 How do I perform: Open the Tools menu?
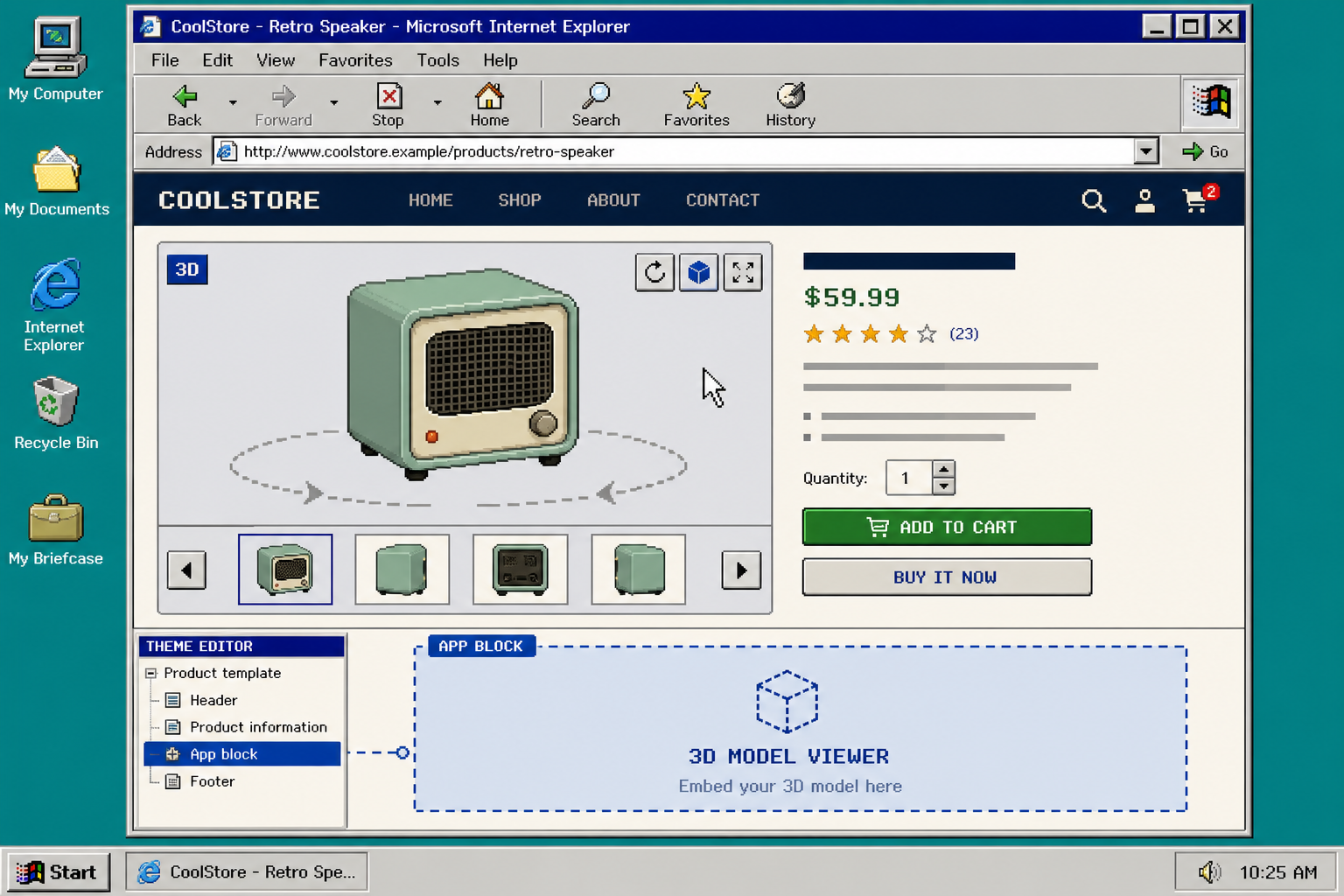[437, 60]
